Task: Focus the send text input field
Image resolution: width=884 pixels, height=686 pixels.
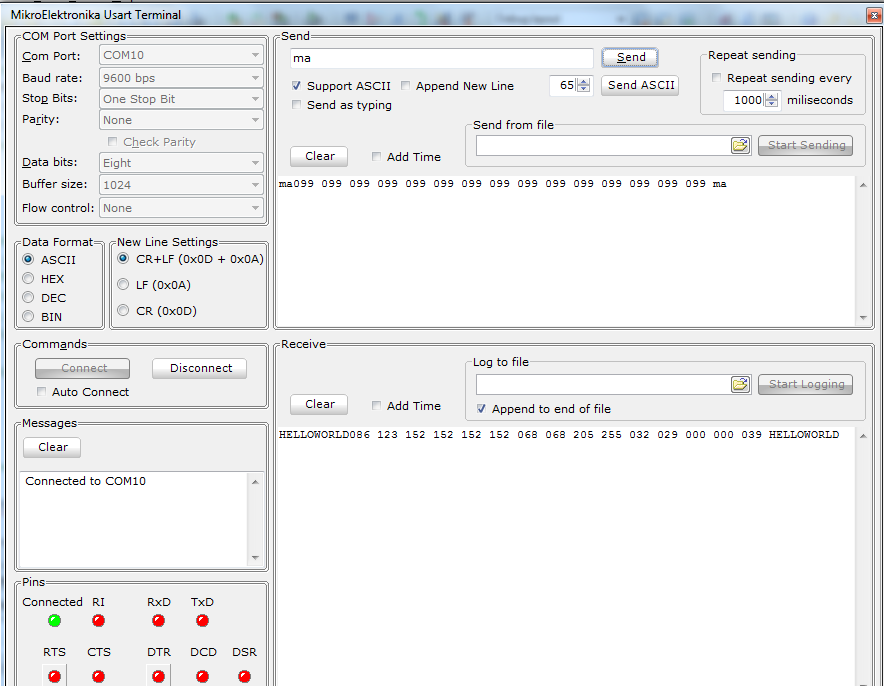Action: point(442,58)
